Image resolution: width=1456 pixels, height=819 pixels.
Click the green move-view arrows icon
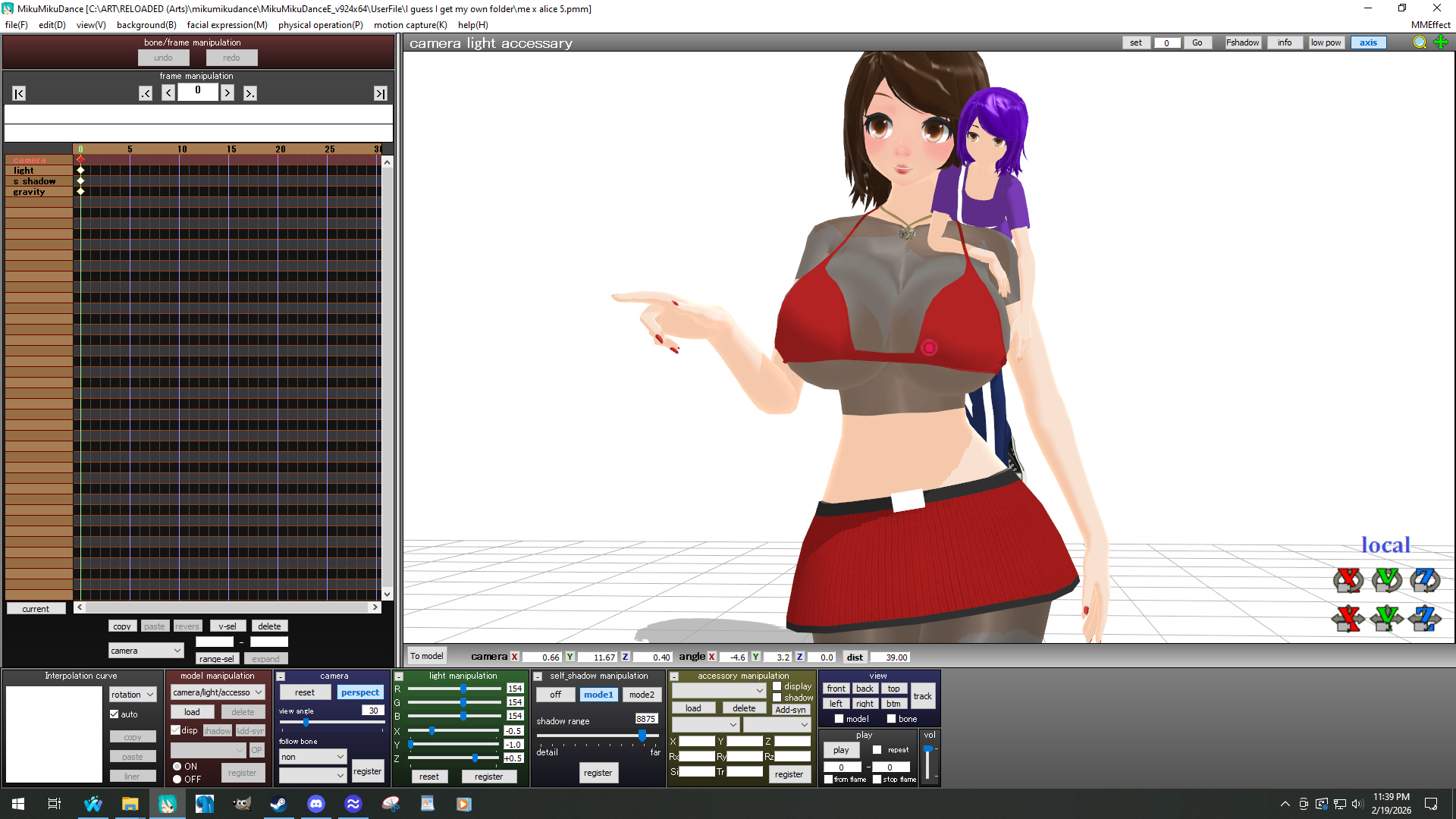1441,42
